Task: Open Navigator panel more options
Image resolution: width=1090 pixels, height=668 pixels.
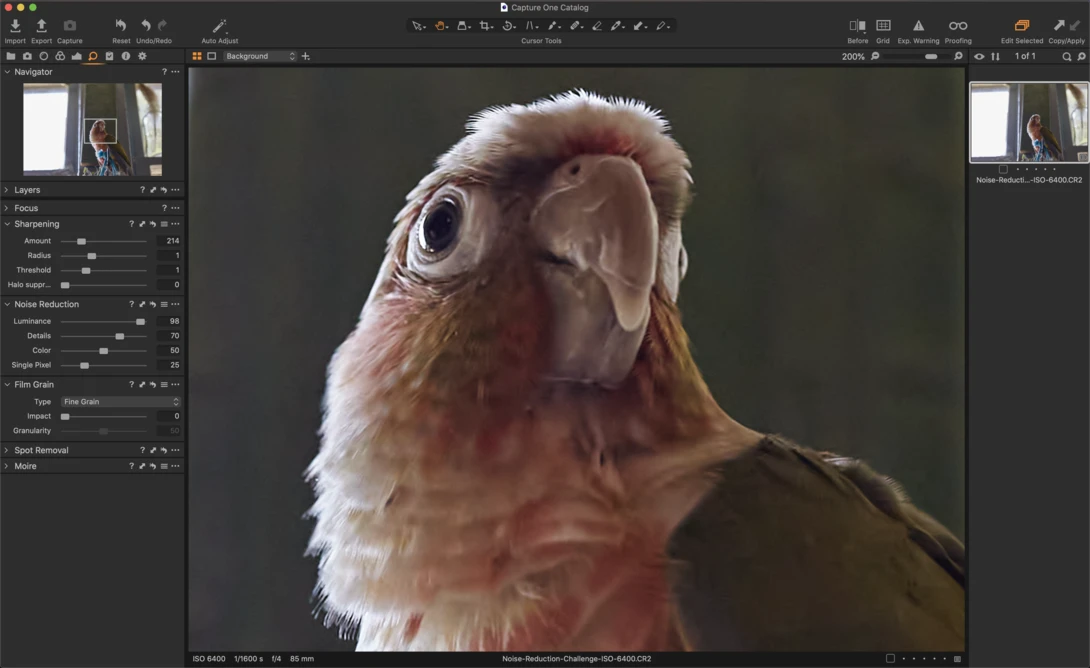Action: click(x=175, y=72)
